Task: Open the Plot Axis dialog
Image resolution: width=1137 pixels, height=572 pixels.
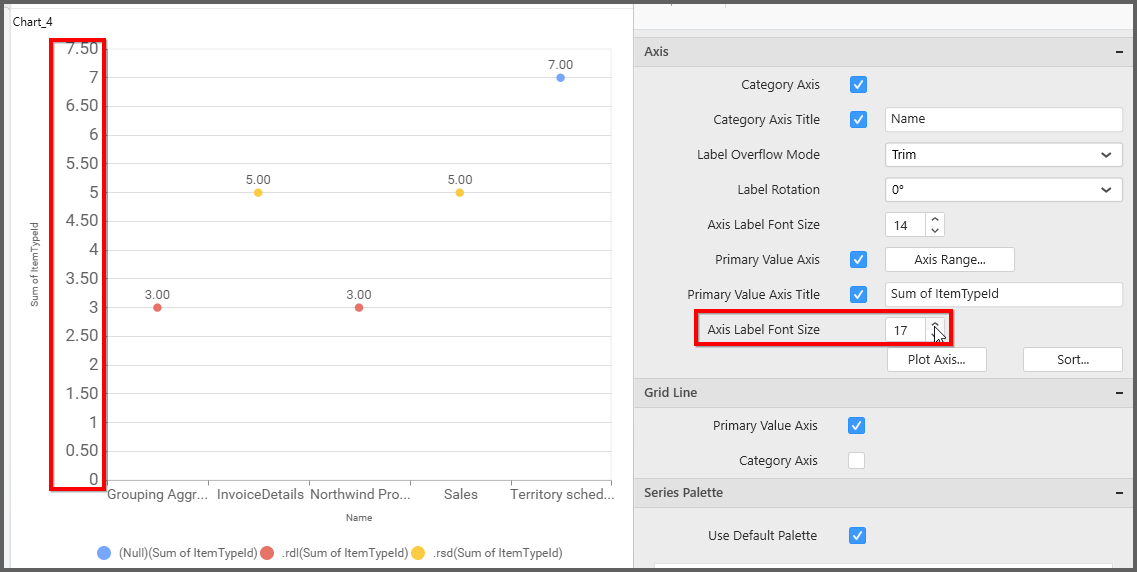Action: tap(936, 360)
